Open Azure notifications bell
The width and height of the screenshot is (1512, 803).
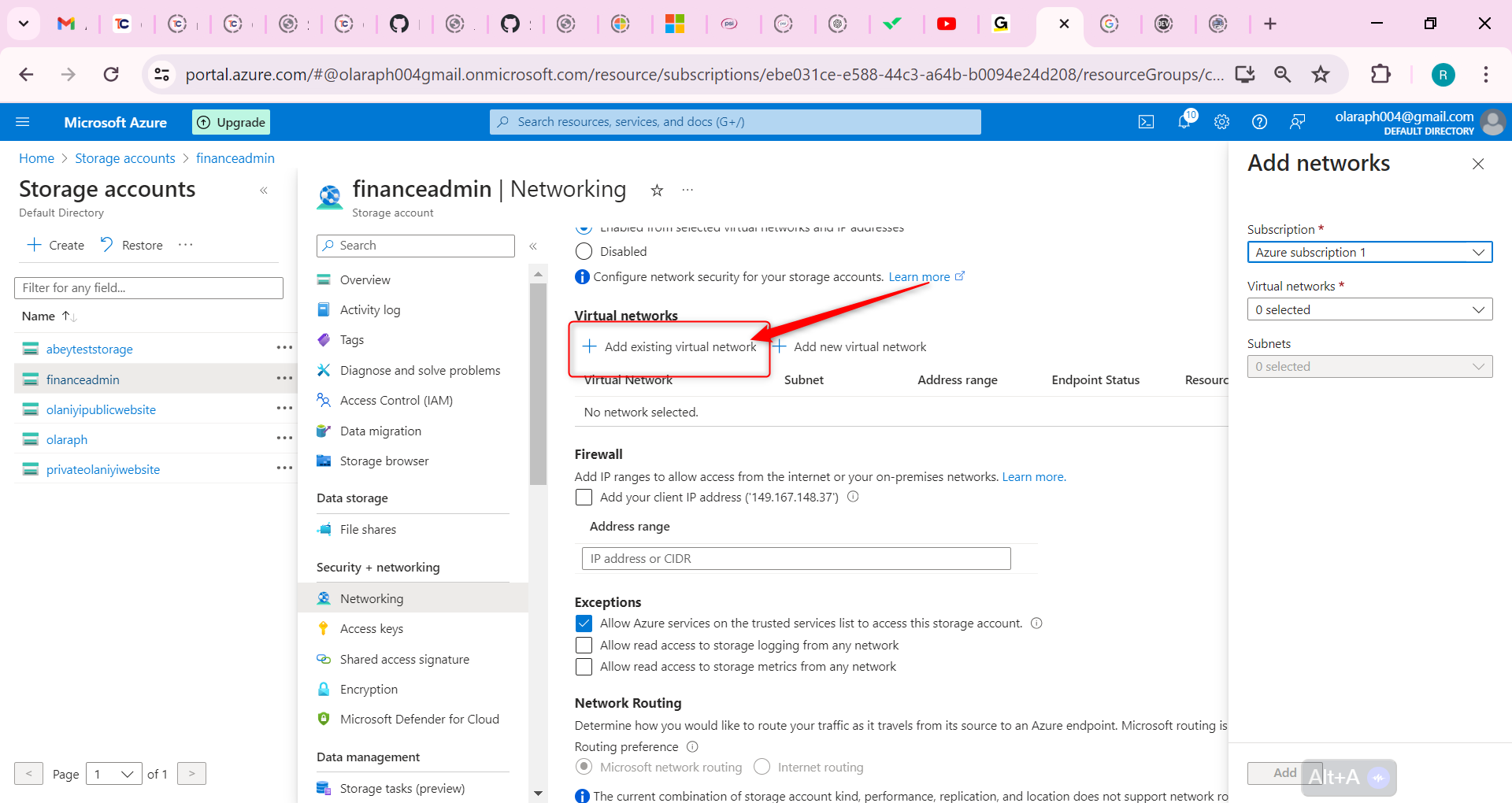click(x=1184, y=121)
